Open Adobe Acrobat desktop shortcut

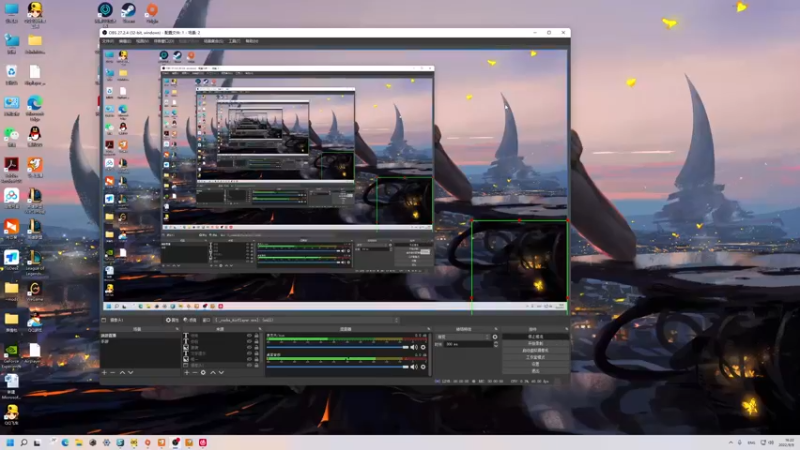11,169
